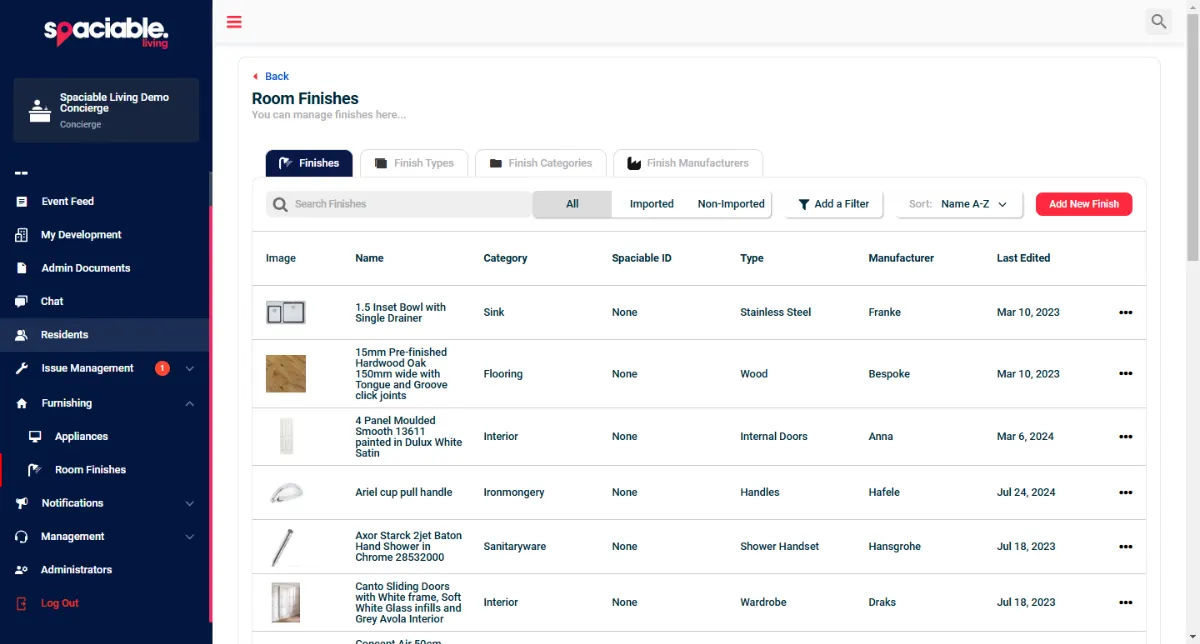The image size is (1200, 644).
Task: Click 'Jul 24, 2024' date cell
Action: click(x=1026, y=493)
